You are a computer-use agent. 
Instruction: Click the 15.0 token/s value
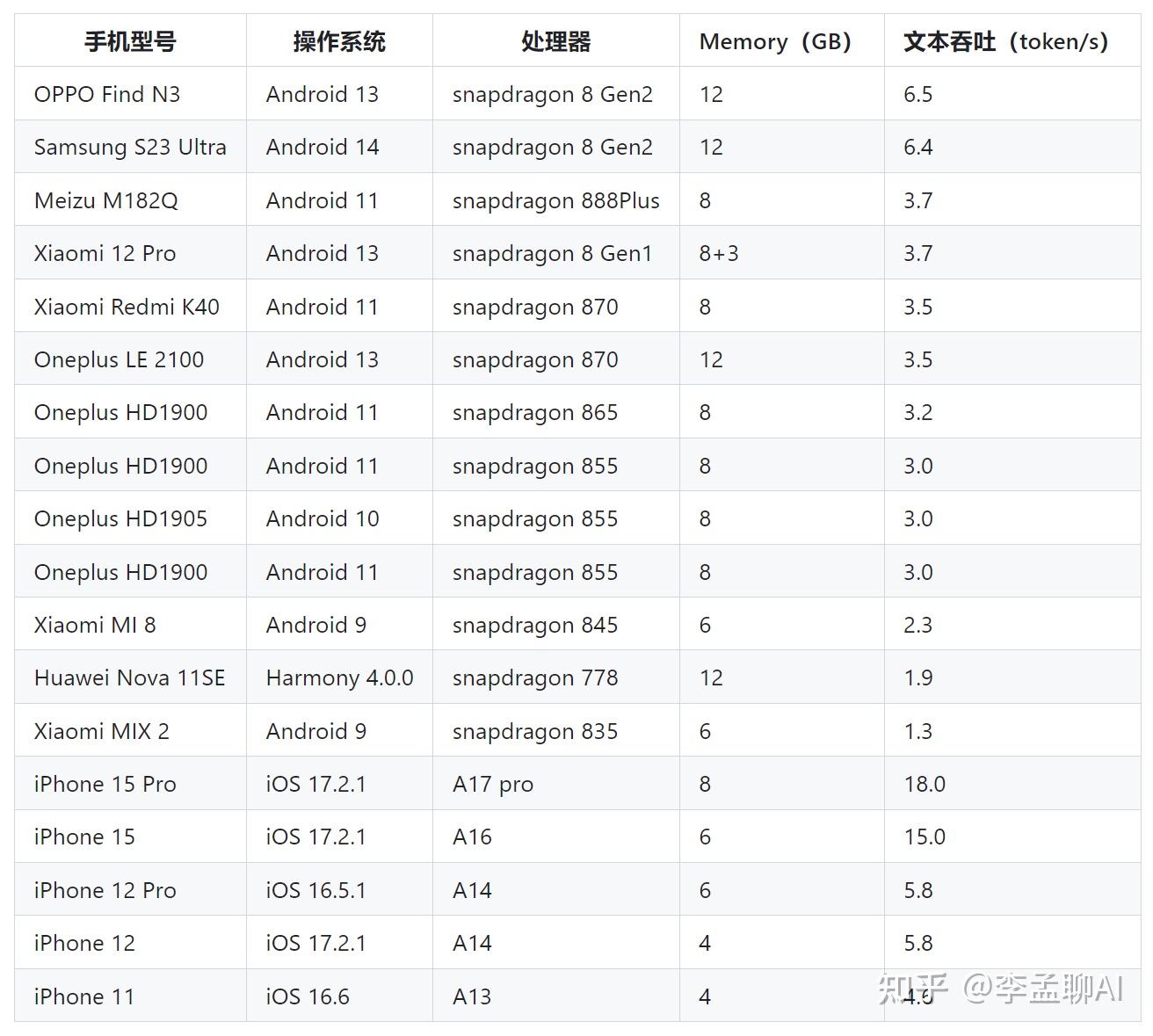tap(925, 837)
